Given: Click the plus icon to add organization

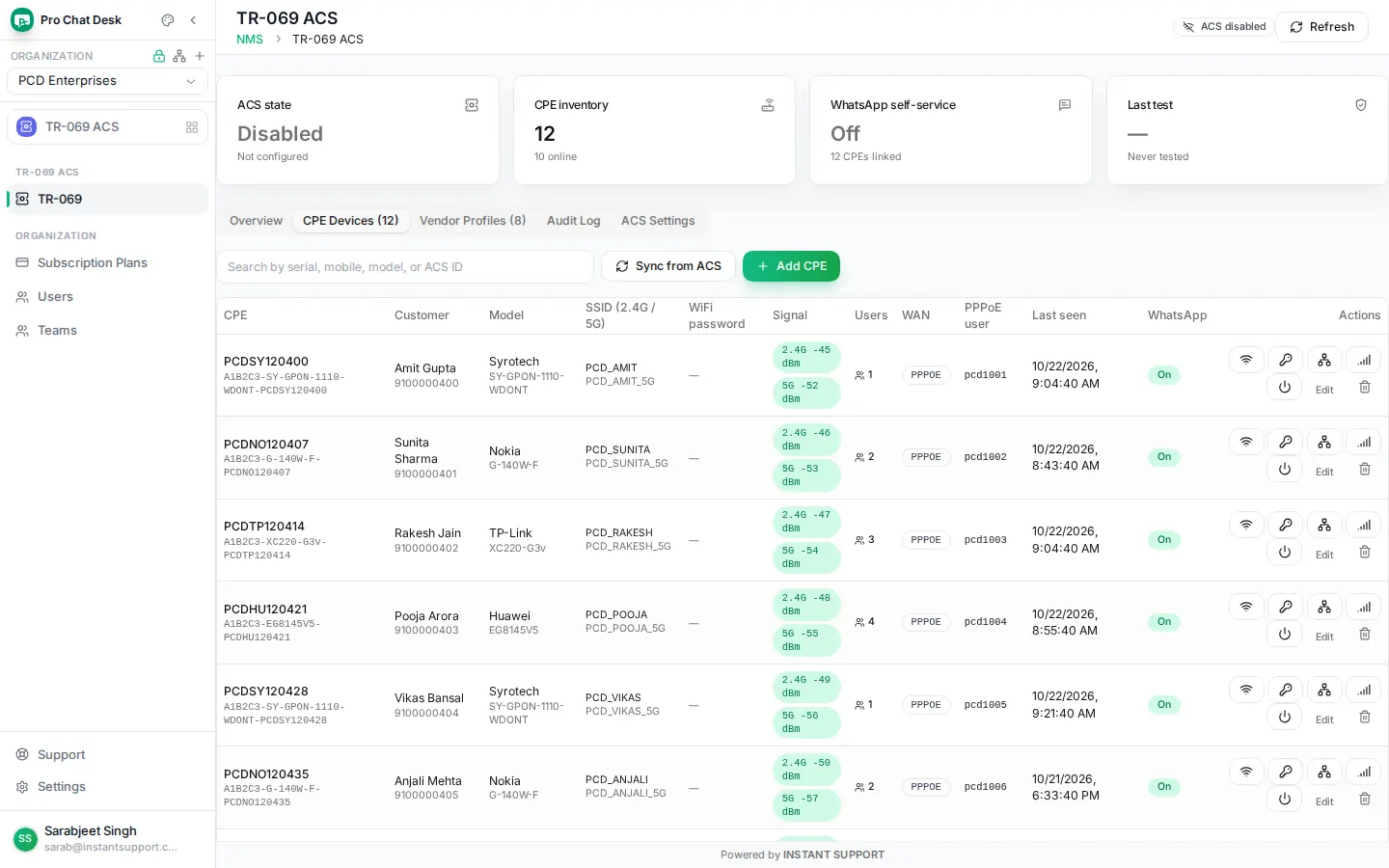Looking at the screenshot, I should click(200, 56).
